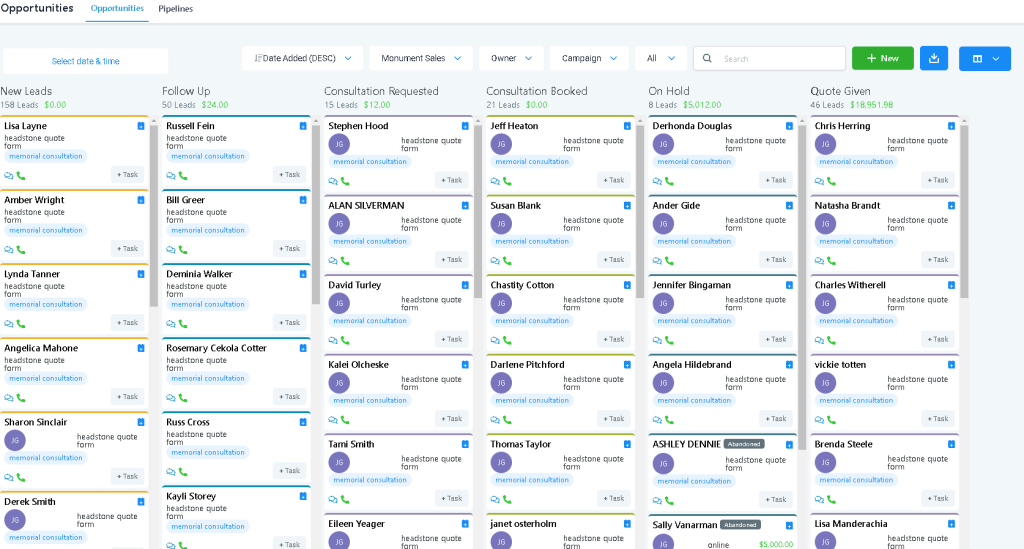The image size is (1024, 549).
Task: Switch to the Pipelines tab
Action: click(175, 9)
